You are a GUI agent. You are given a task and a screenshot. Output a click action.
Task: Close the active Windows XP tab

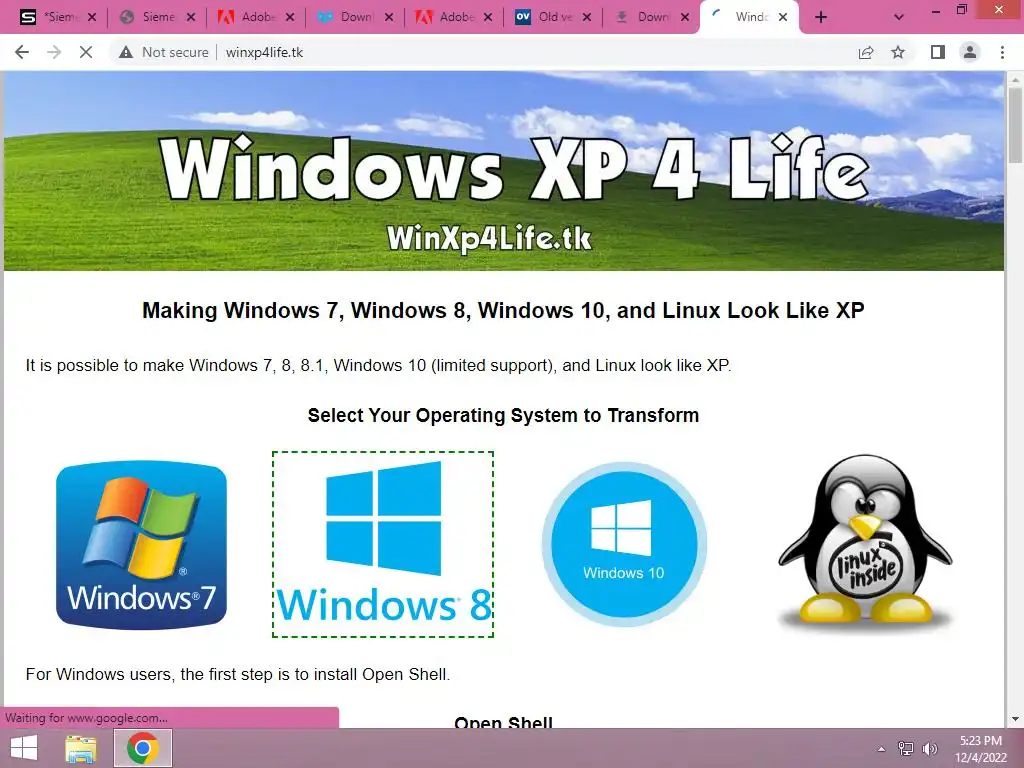(x=783, y=18)
